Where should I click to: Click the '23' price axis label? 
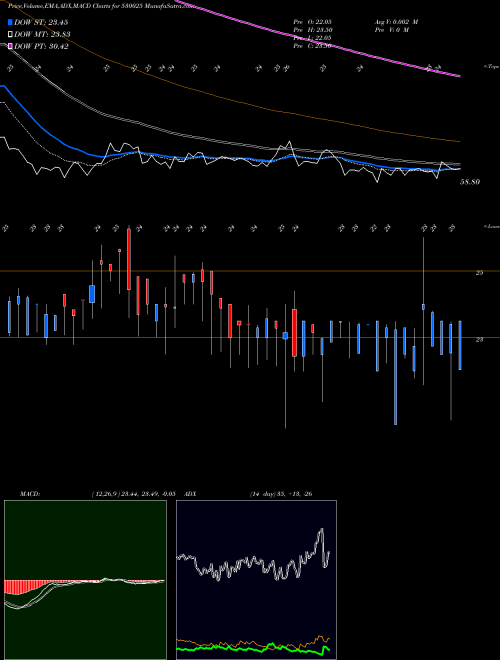click(479, 339)
